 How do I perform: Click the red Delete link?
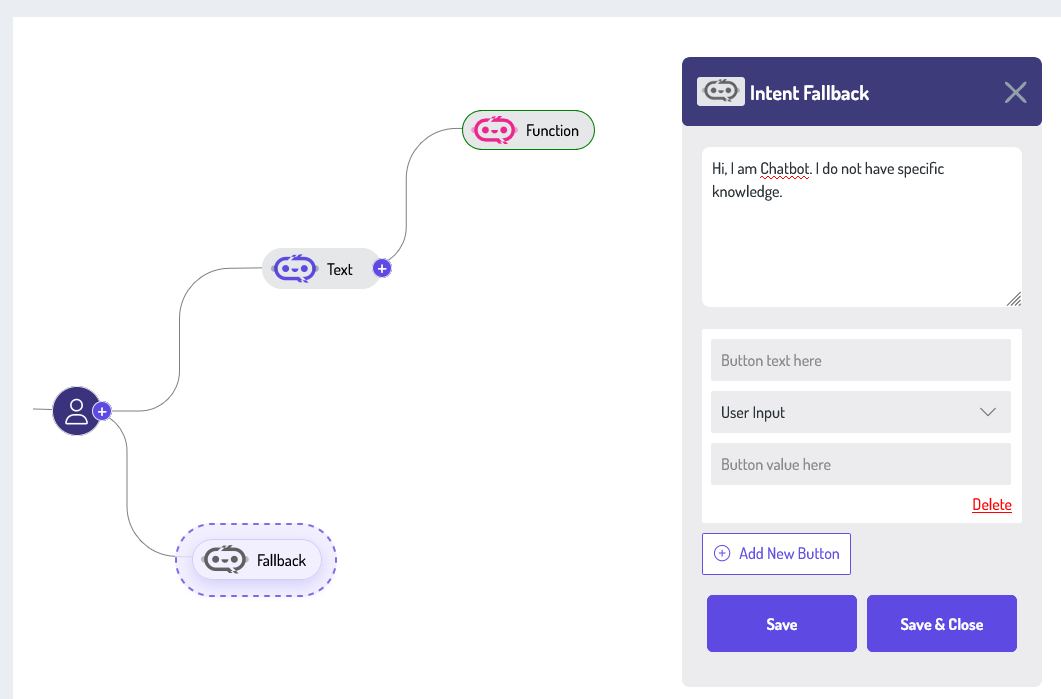991,504
